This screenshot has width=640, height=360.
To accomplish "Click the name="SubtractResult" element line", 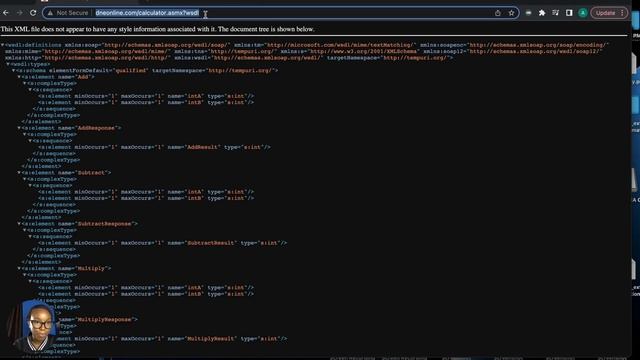I will pyautogui.click(x=162, y=243).
